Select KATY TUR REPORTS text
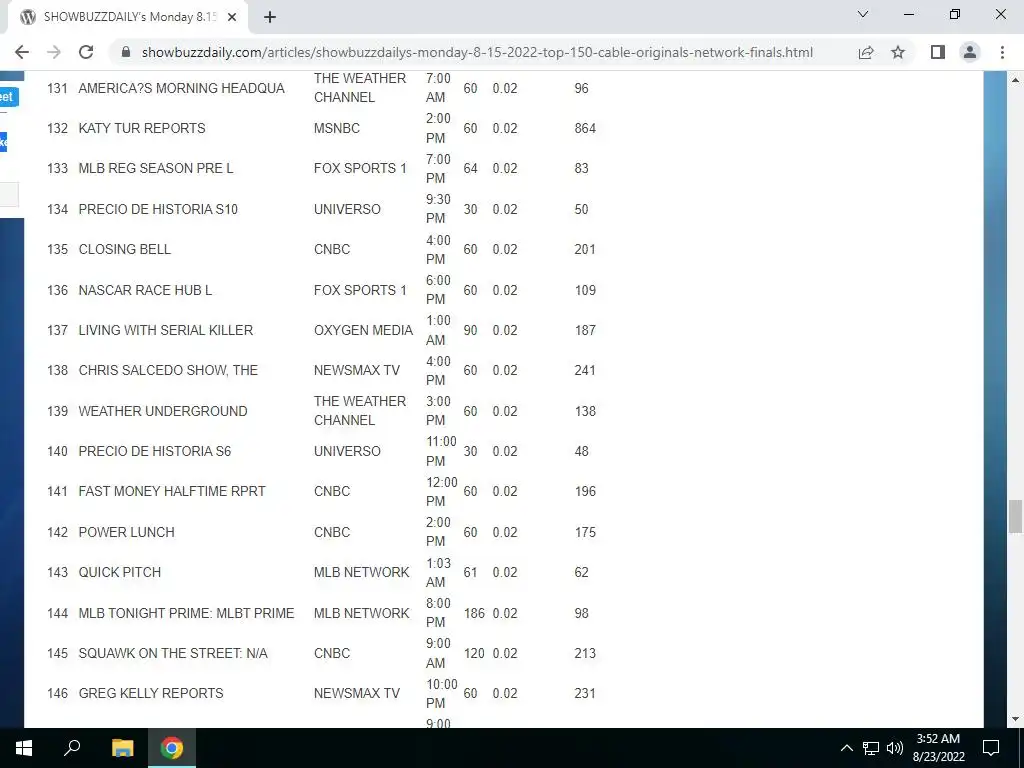This screenshot has height=768, width=1024. pos(142,128)
